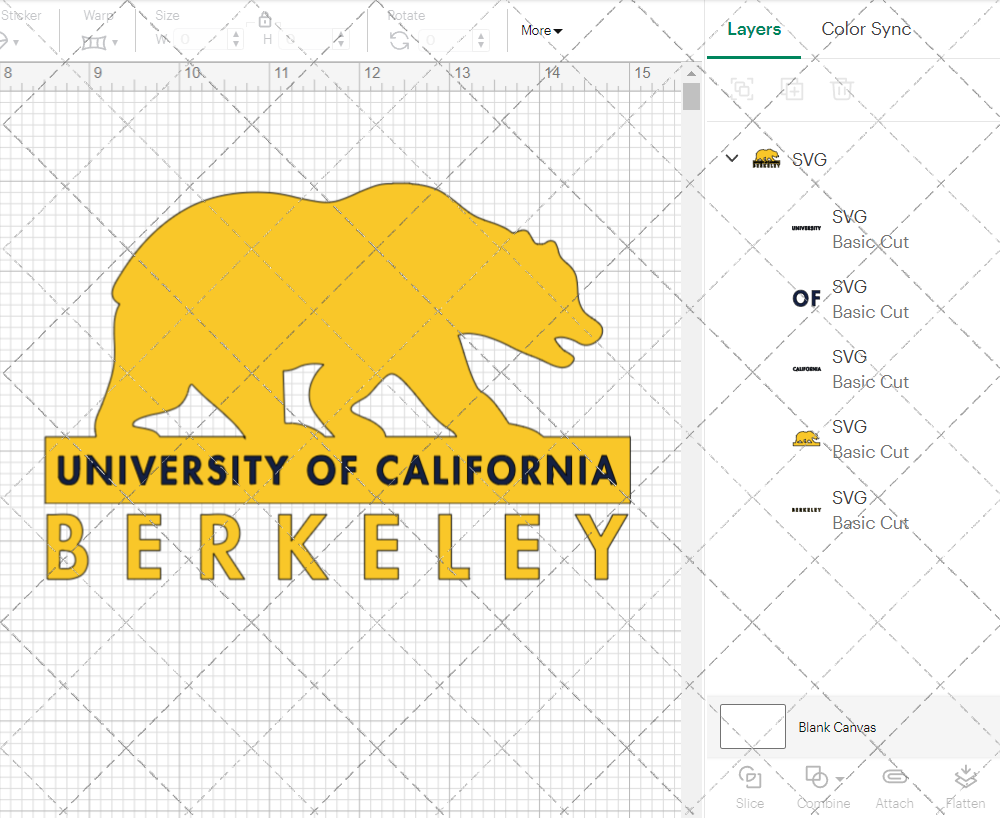Image resolution: width=1000 pixels, height=818 pixels.
Task: Click the Duplicate icon in Layers panel
Action: click(x=793, y=89)
